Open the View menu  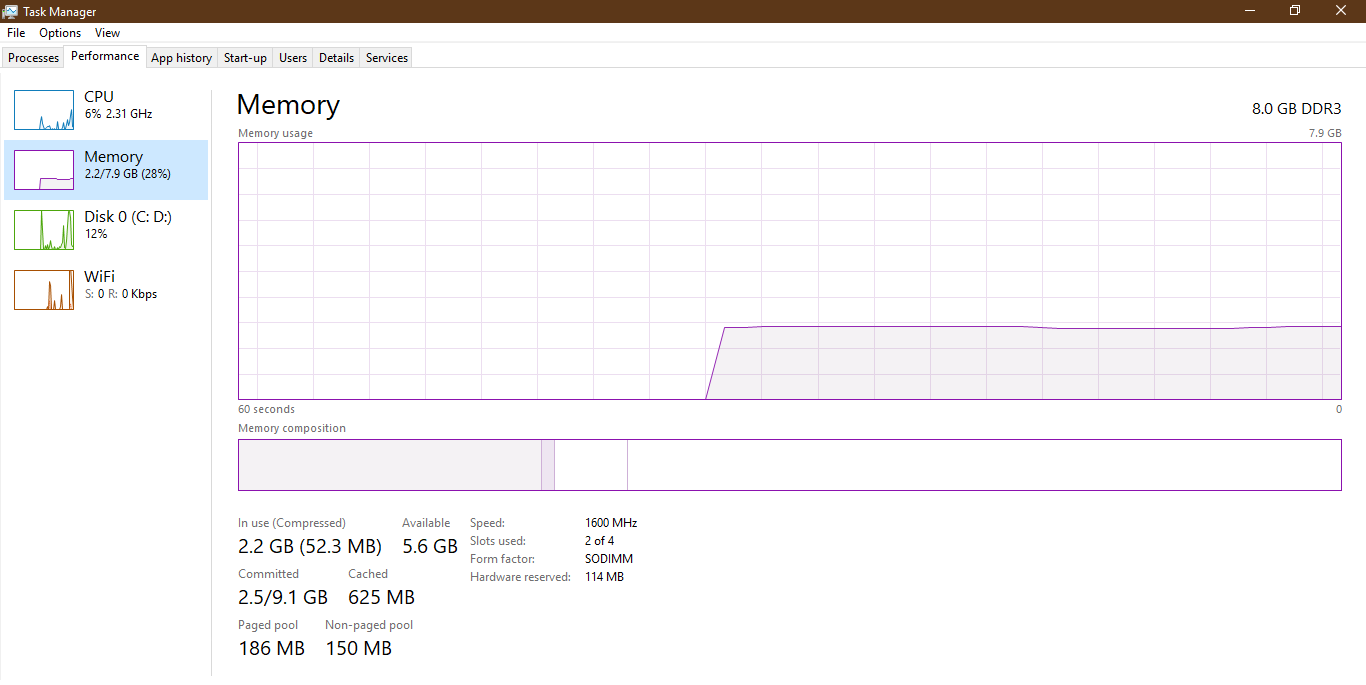[x=106, y=32]
